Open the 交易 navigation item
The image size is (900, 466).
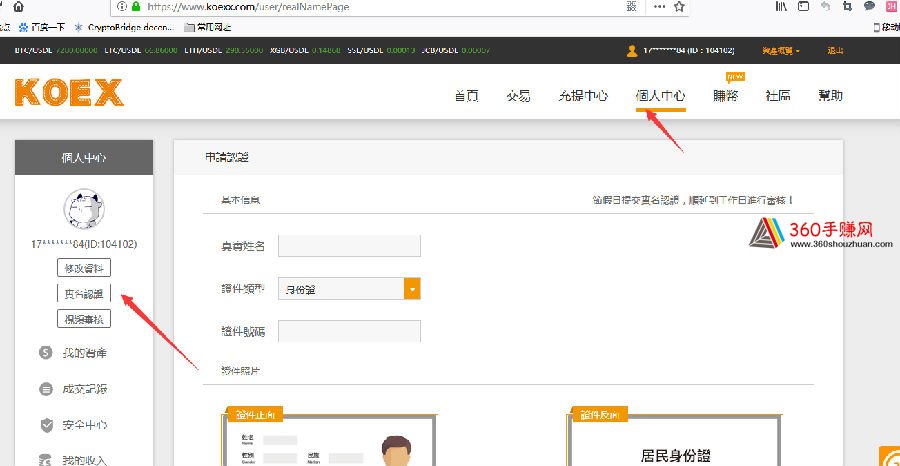click(518, 96)
